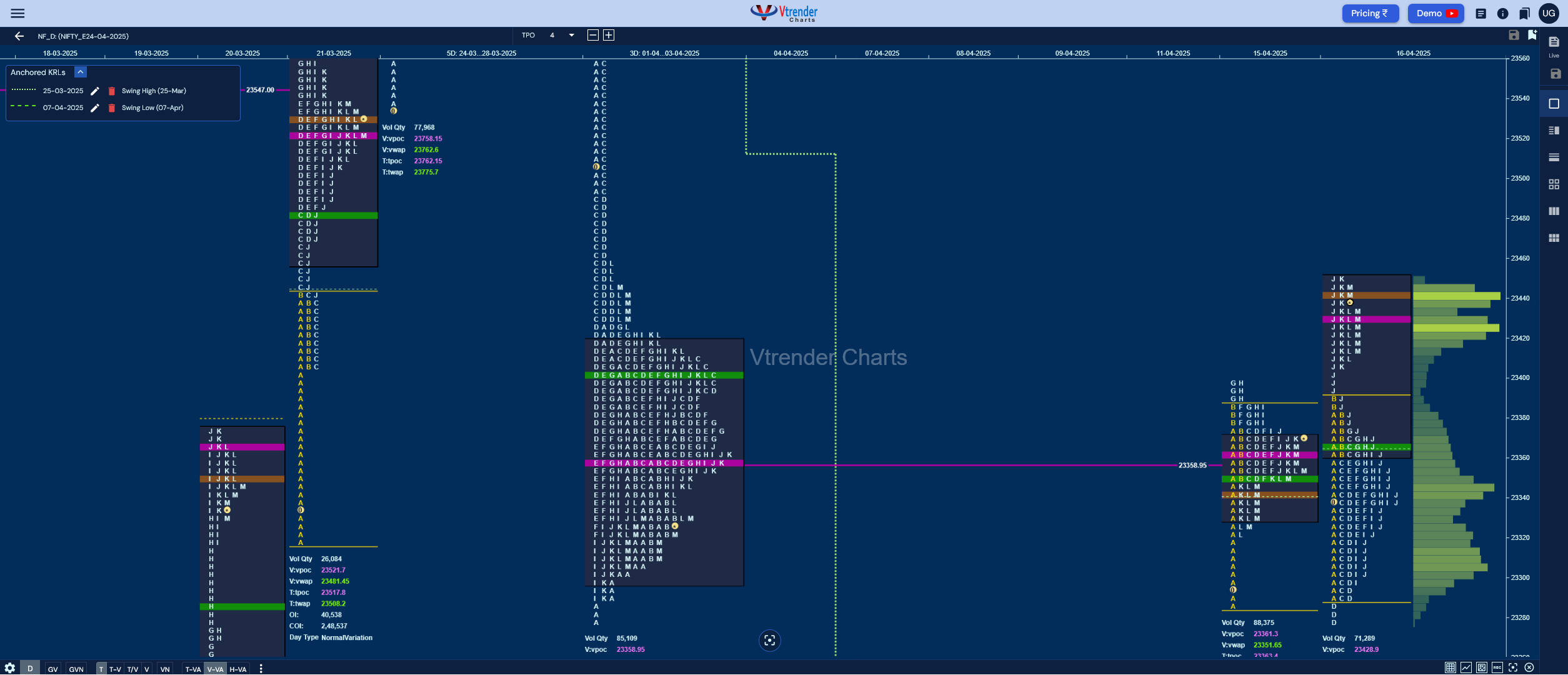Viewport: 1568px width, 675px height.
Task: Click the ABC text icon in bottom bar
Action: click(1497, 667)
